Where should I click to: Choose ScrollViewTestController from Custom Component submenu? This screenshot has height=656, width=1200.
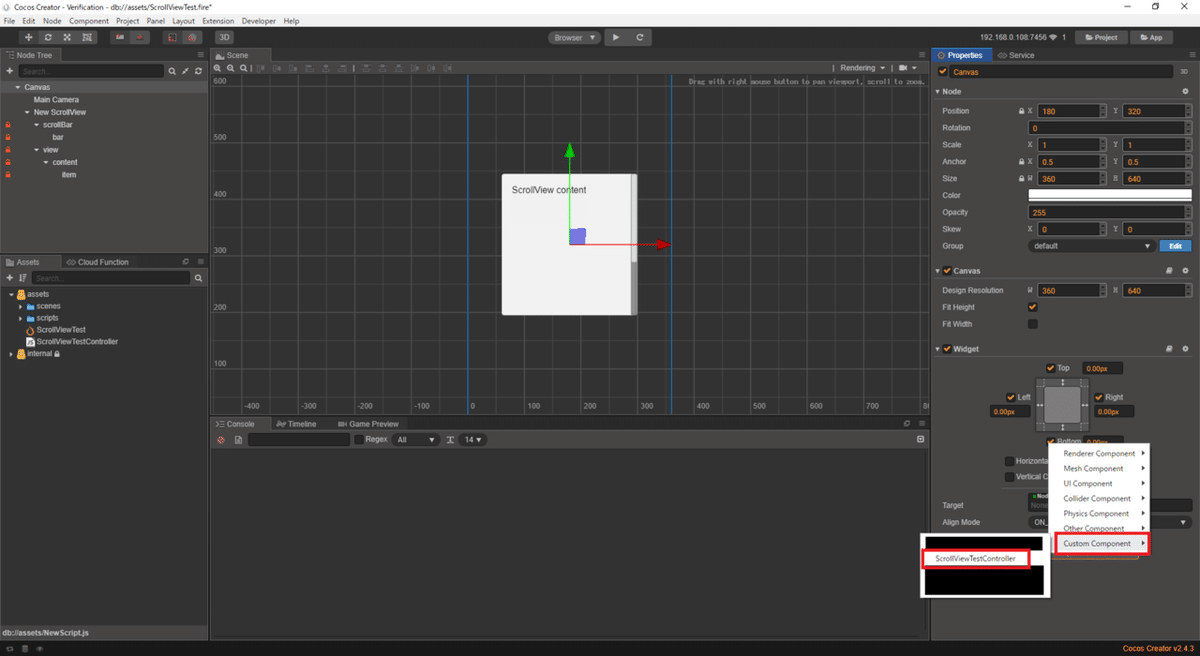[976, 559]
